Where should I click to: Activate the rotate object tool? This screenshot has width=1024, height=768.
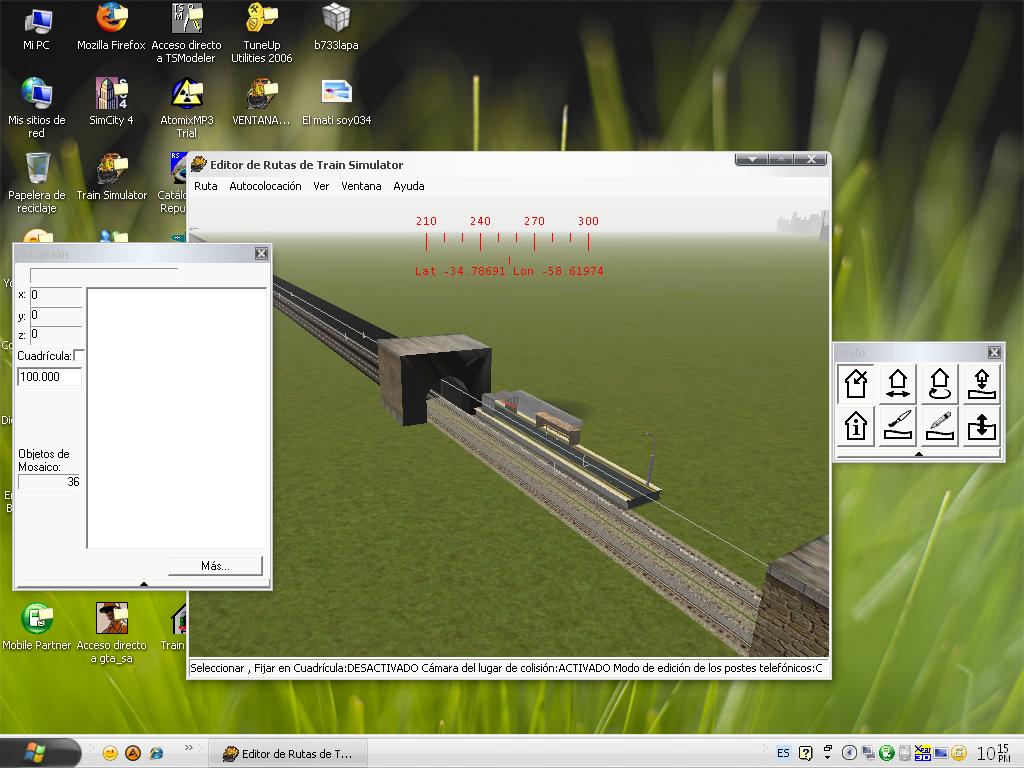point(940,383)
